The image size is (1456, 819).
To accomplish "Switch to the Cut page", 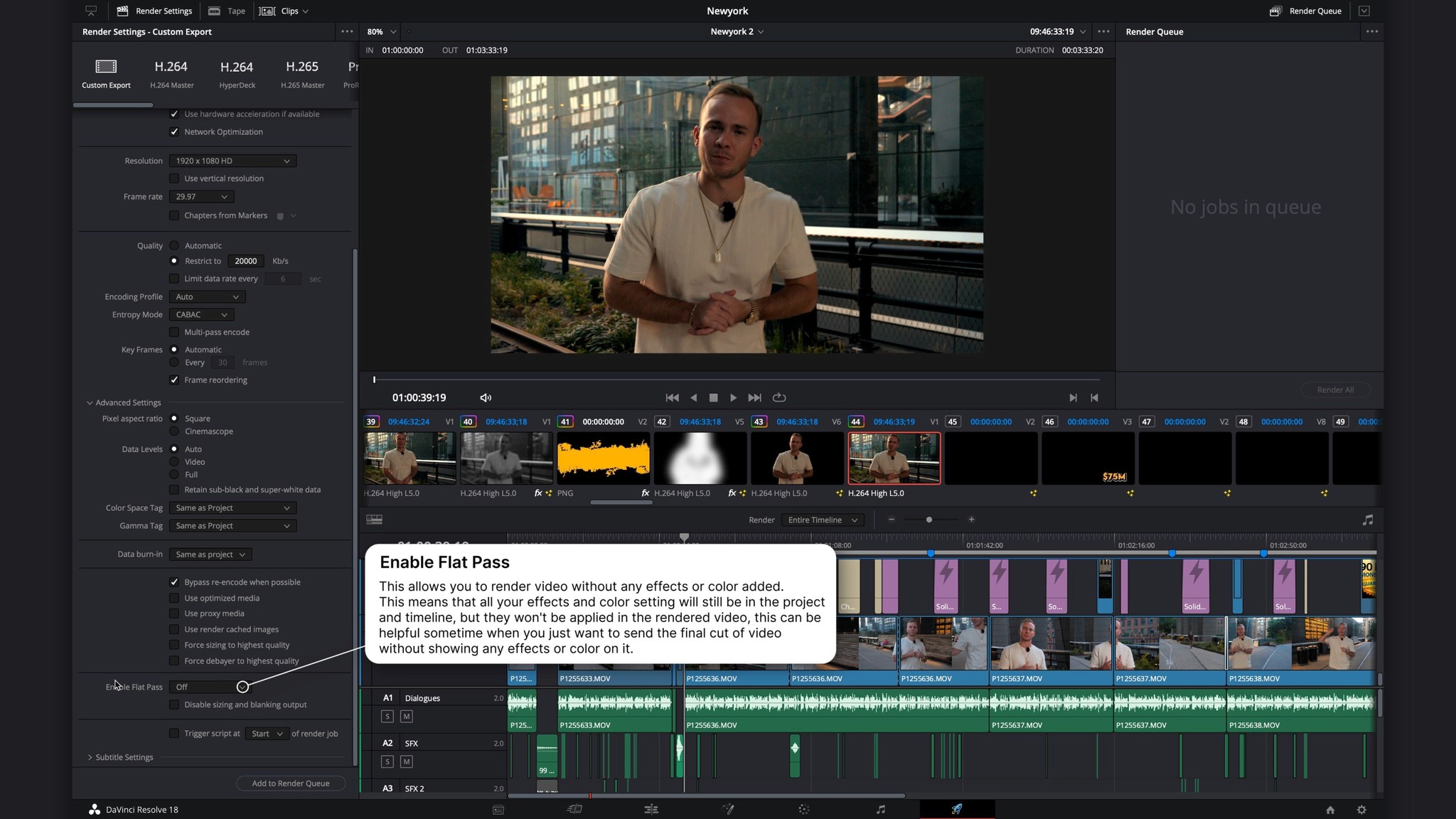I will (x=574, y=809).
